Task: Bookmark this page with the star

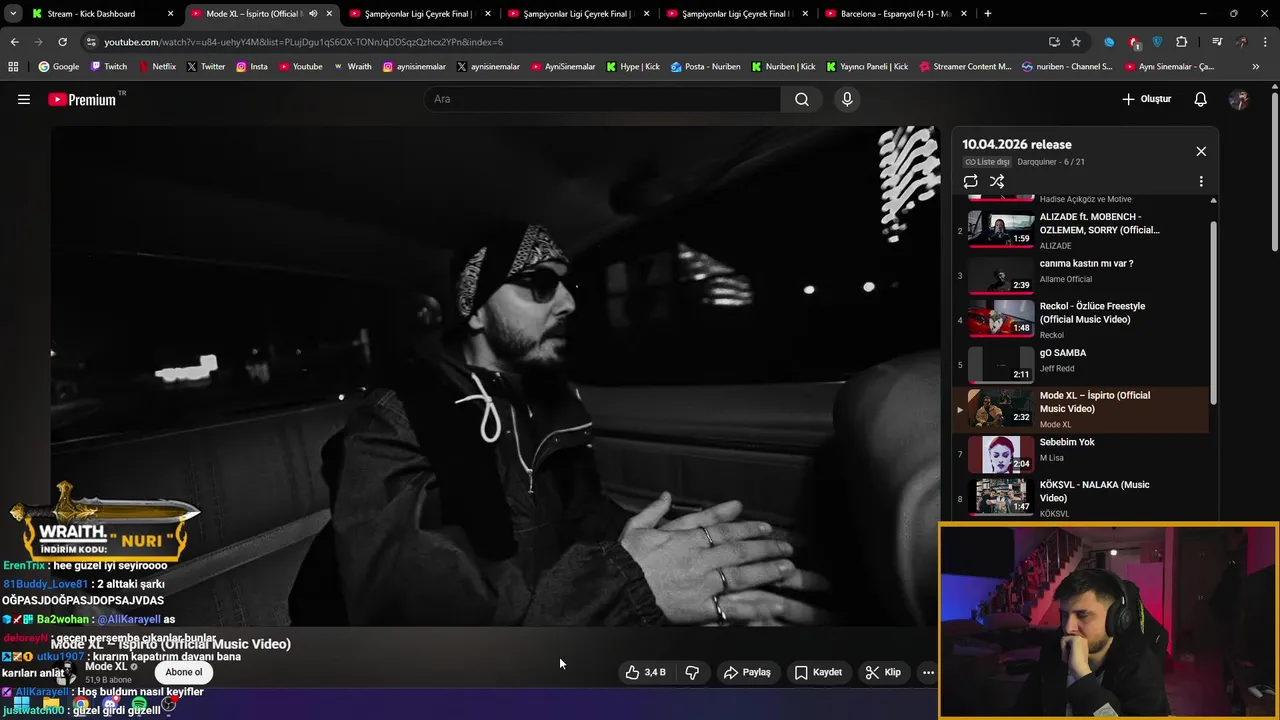Action: pyautogui.click(x=1076, y=42)
